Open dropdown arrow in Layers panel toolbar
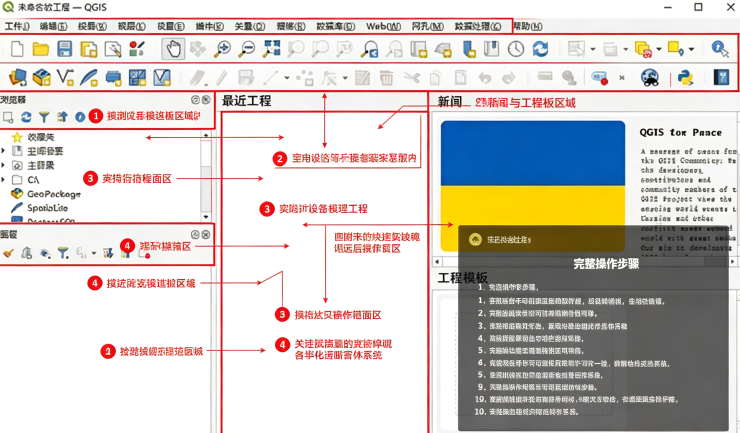 pos(94,254)
